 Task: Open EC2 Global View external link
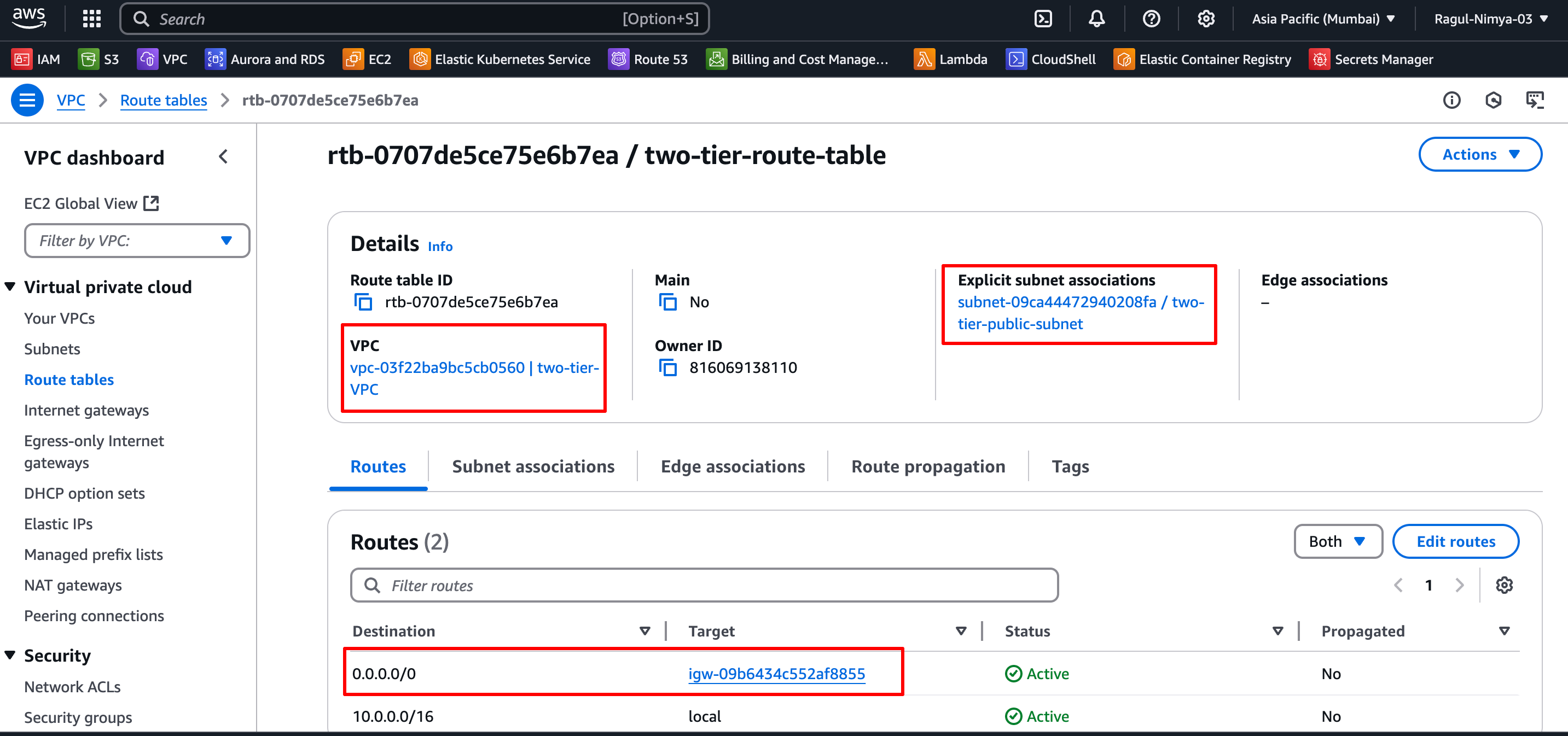[x=91, y=203]
